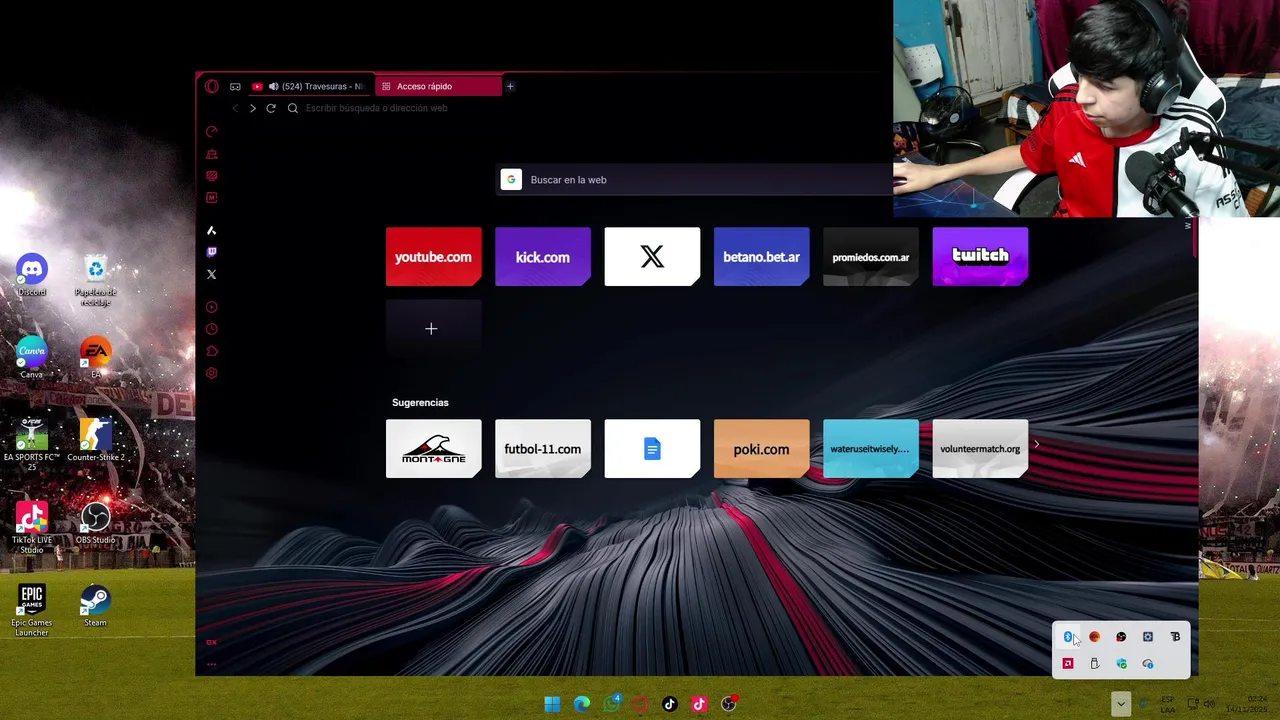Open Opera GX from the taskbar
Image resolution: width=1280 pixels, height=720 pixels.
(640, 704)
